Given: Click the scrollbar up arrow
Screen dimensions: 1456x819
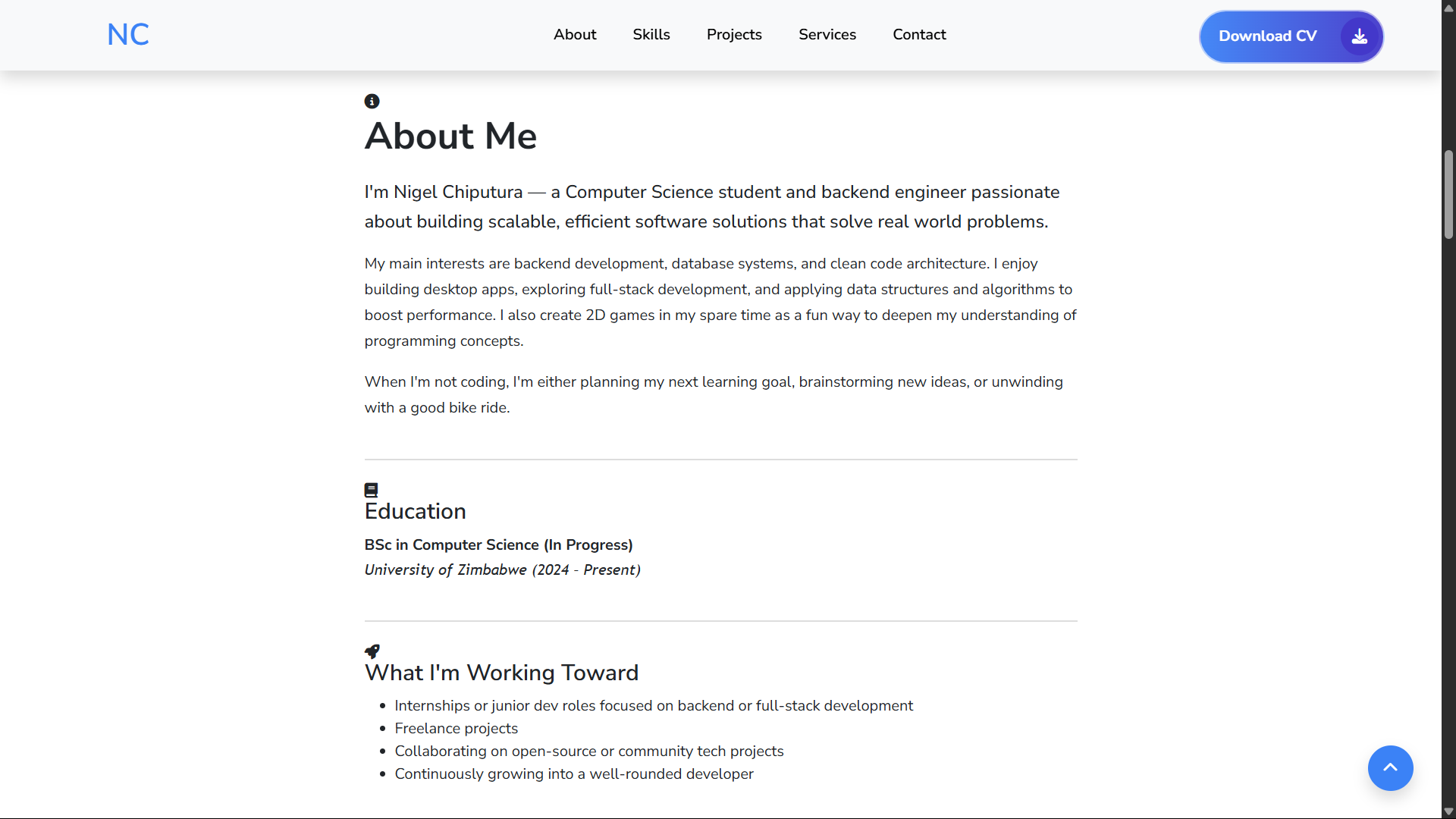Looking at the screenshot, I should point(1448,8).
